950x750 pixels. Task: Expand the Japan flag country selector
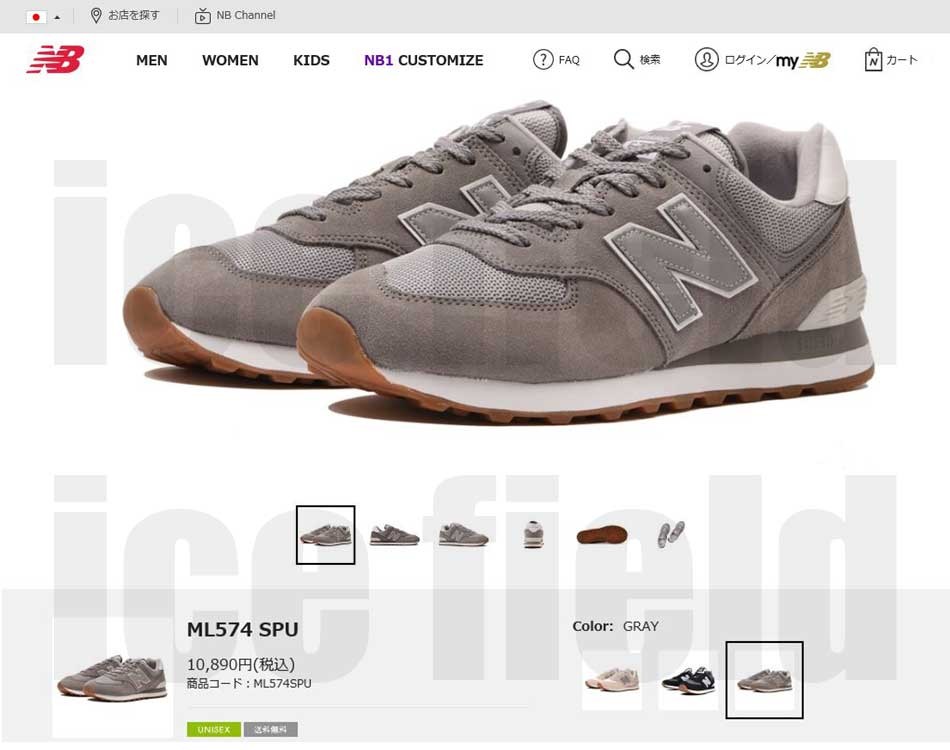coord(43,17)
